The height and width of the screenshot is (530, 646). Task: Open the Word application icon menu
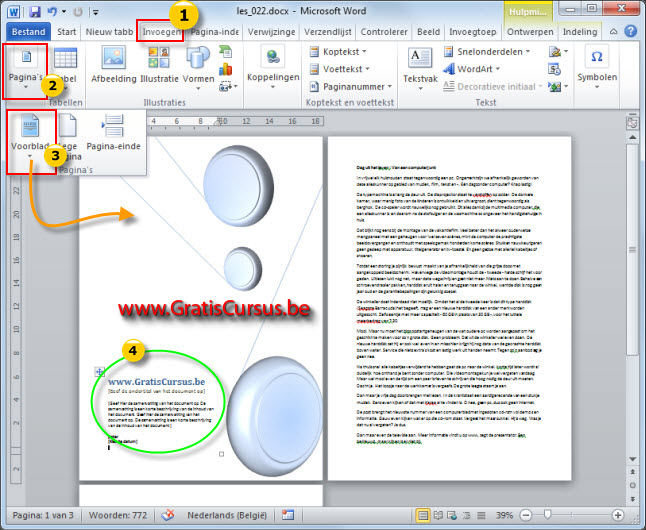[14, 11]
